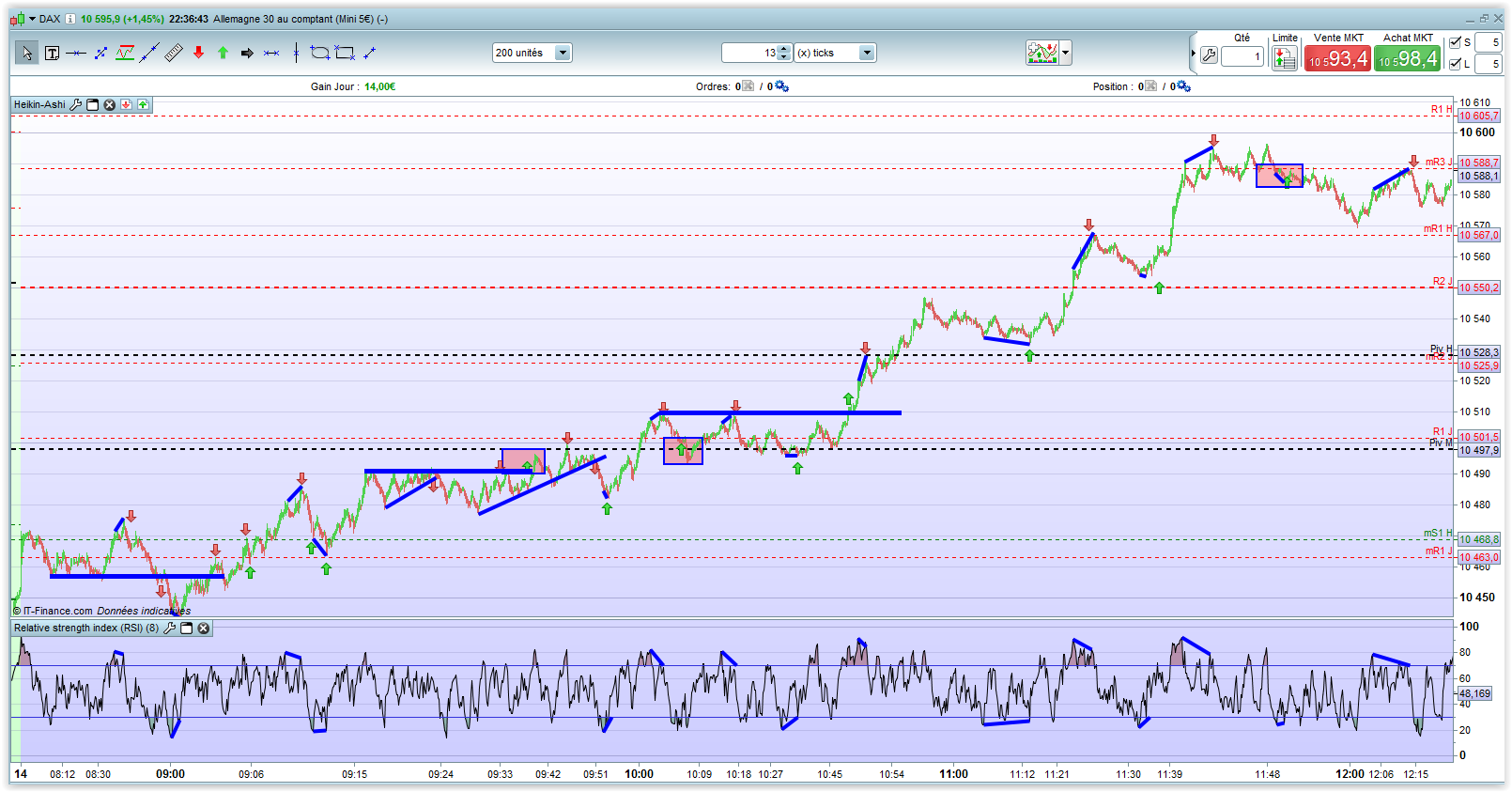Screen dimensions: 1512x792
Task: Select the blue diagonal arrow tool
Action: 369,54
